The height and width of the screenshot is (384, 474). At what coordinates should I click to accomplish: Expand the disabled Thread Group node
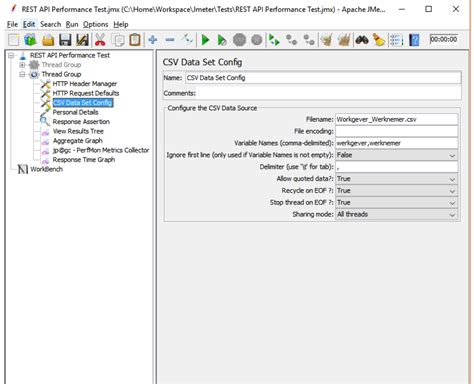pyautogui.click(x=22, y=65)
